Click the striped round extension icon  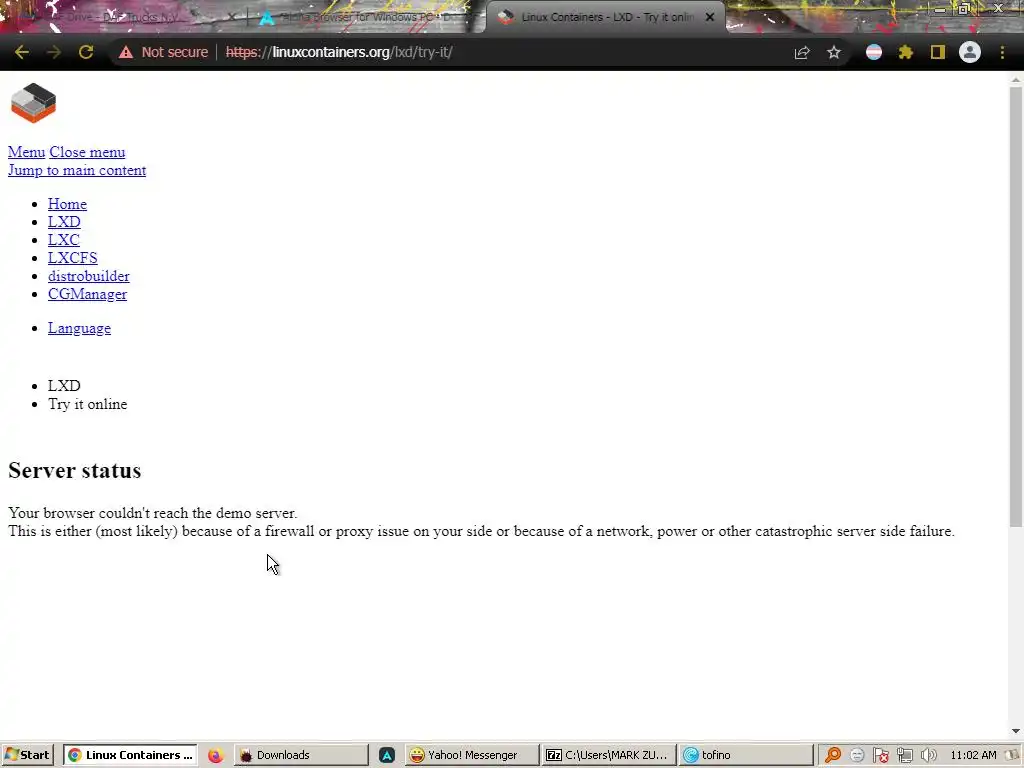874,52
